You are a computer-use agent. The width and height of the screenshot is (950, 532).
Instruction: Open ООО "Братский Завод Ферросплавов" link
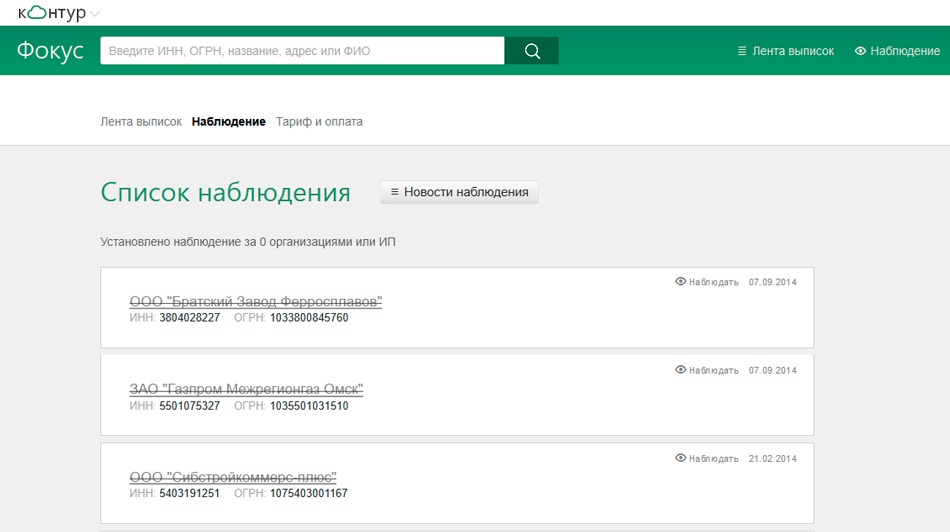pyautogui.click(x=256, y=302)
